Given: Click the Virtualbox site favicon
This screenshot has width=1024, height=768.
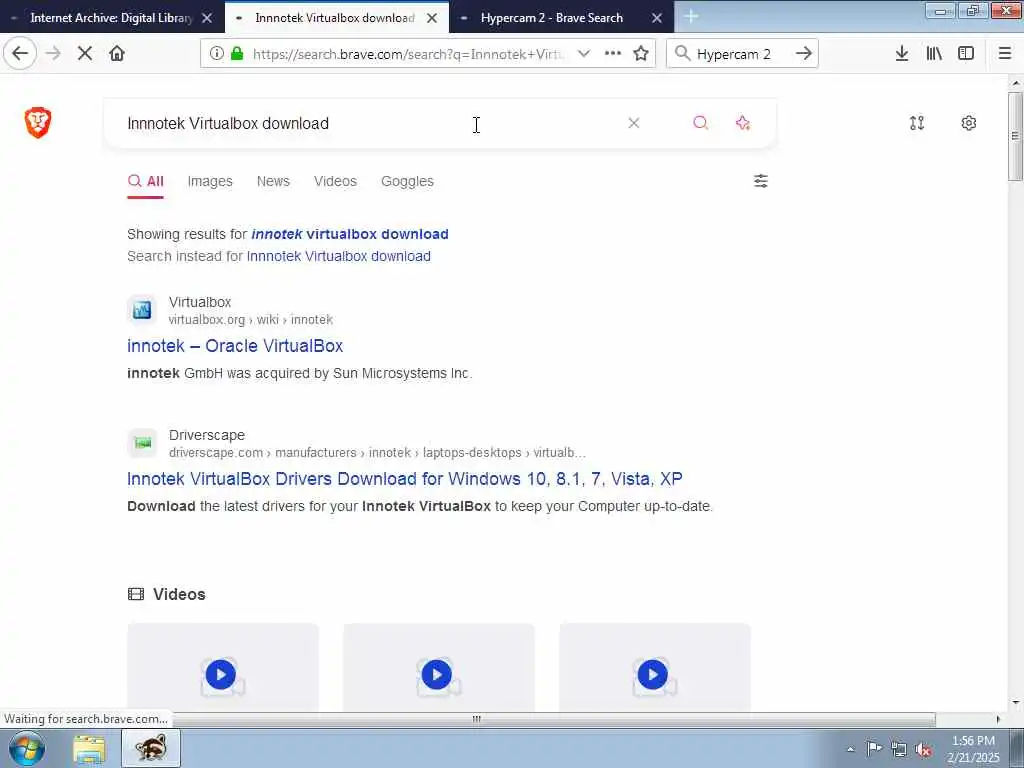Looking at the screenshot, I should (142, 310).
